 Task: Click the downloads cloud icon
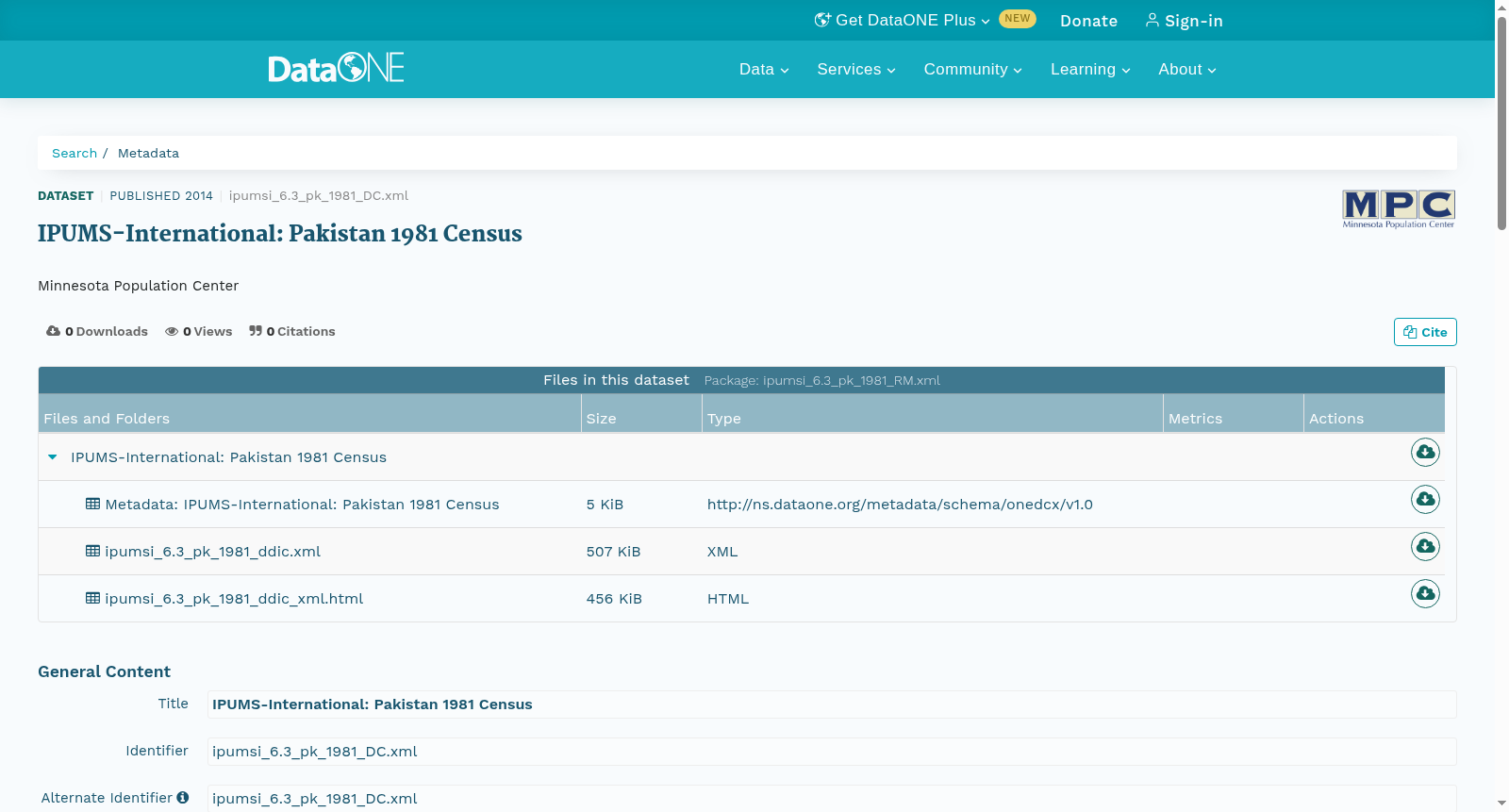pos(54,331)
